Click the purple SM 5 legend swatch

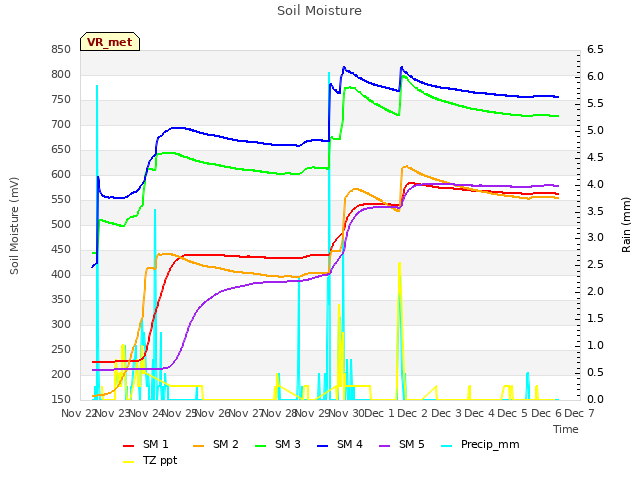pos(385,446)
